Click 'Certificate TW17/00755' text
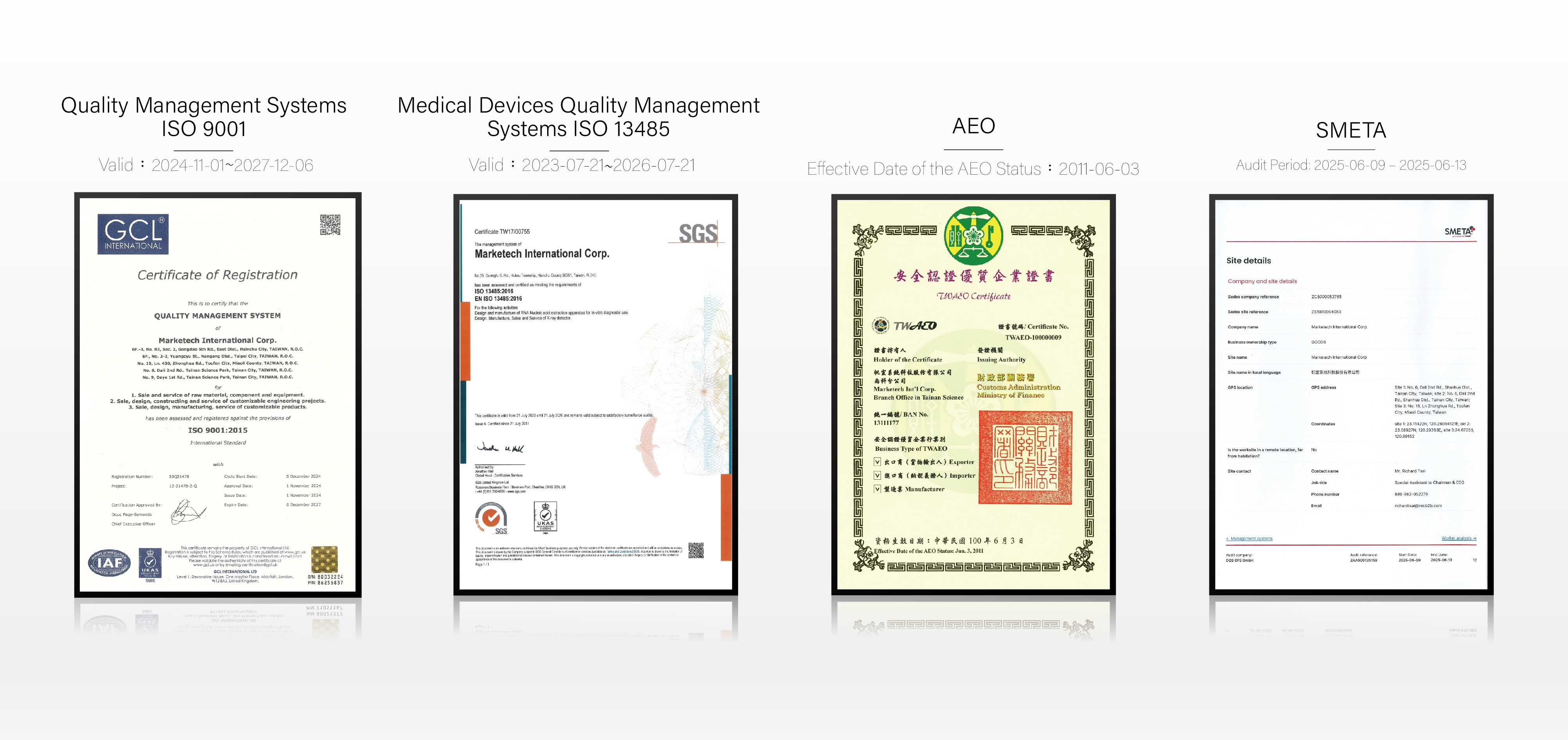1568x740 pixels. (502, 232)
